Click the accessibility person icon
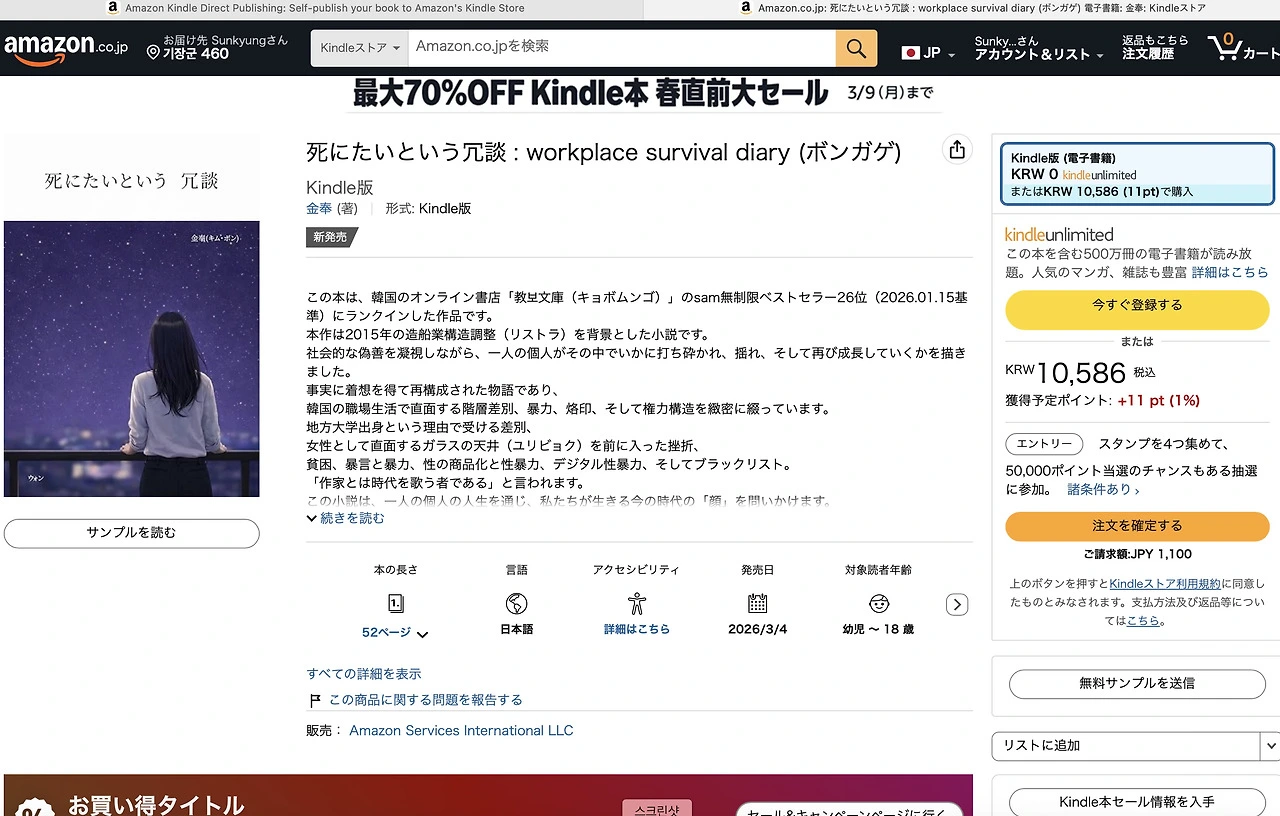Viewport: 1280px width, 816px height. pyautogui.click(x=637, y=604)
